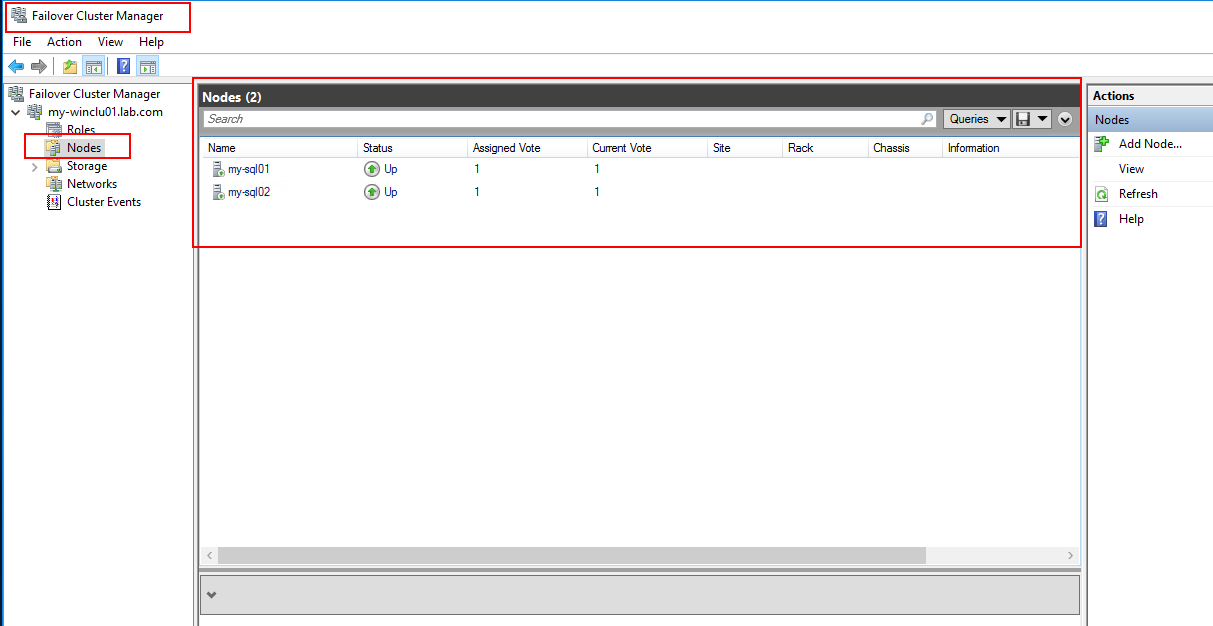Select the Roles node in the tree
Image resolution: width=1213 pixels, height=626 pixels.
81,130
